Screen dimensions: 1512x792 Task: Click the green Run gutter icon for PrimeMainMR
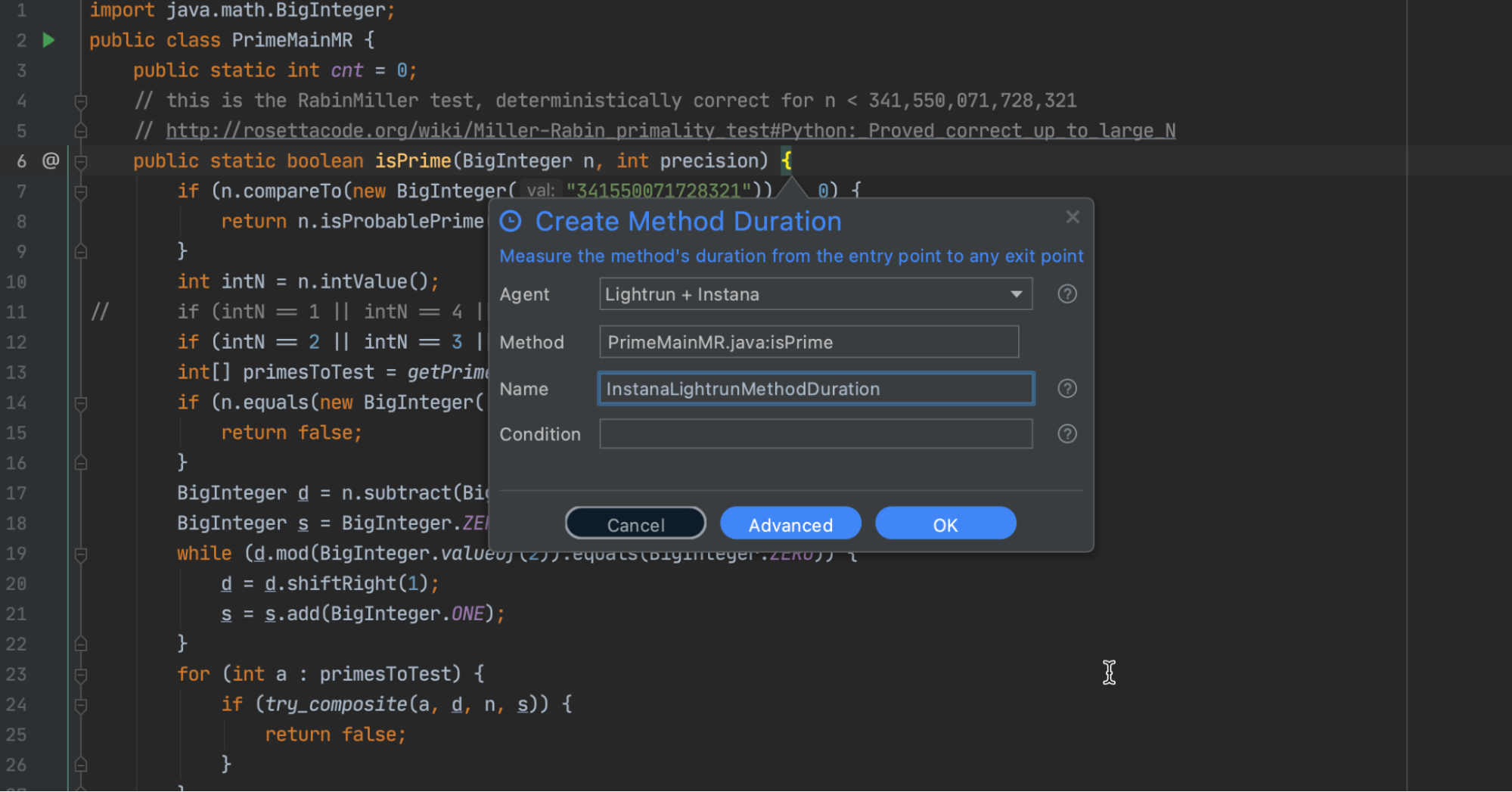(48, 40)
